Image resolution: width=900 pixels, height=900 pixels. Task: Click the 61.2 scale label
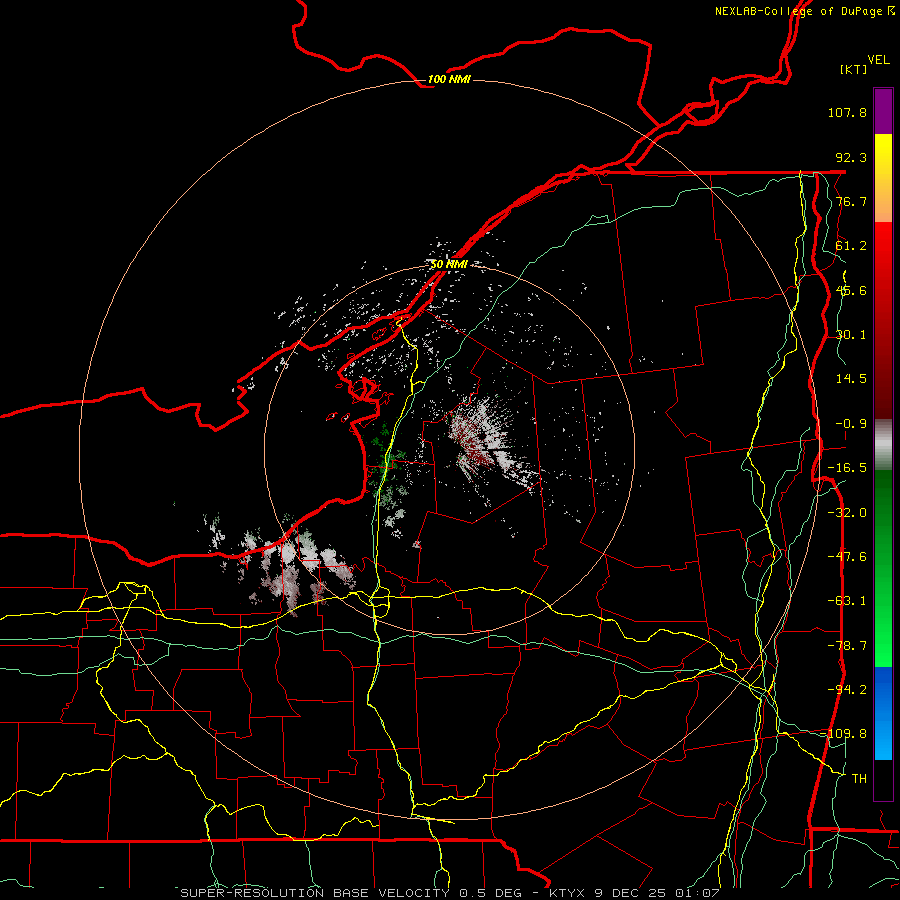pyautogui.click(x=851, y=246)
